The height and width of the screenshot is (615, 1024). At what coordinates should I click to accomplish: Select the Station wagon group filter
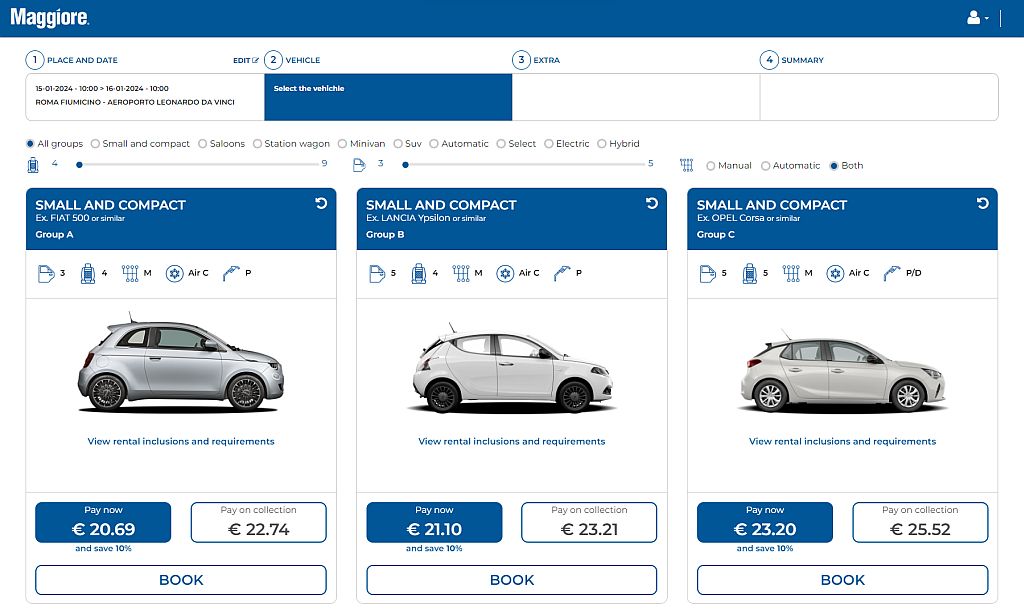(x=260, y=143)
